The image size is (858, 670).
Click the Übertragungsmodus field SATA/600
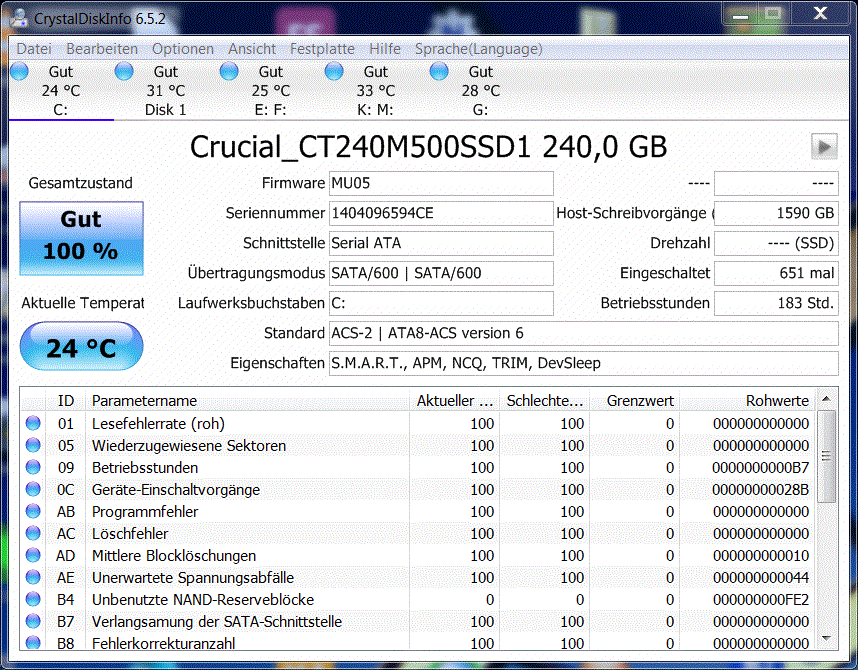(x=441, y=273)
